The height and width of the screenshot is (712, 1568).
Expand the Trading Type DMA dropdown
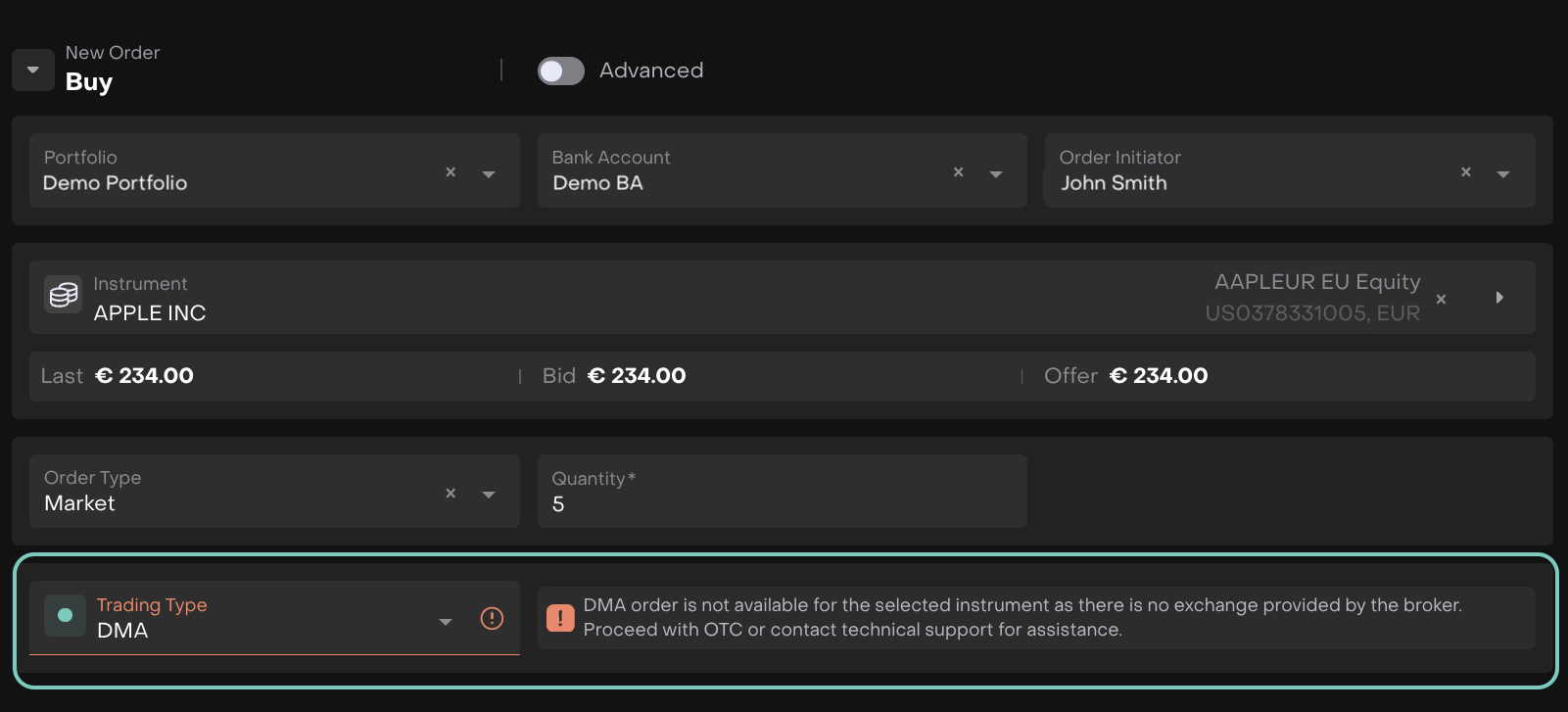pos(446,622)
